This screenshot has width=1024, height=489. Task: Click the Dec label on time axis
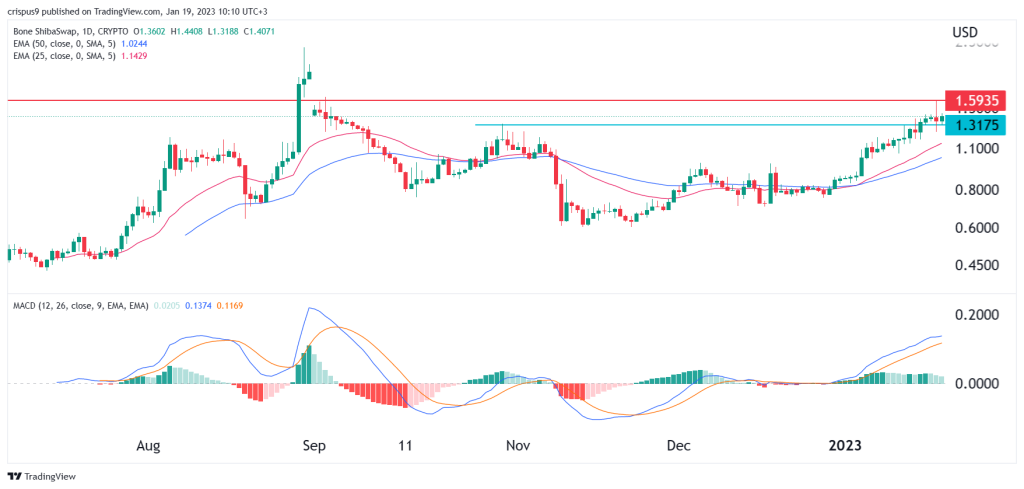click(680, 447)
